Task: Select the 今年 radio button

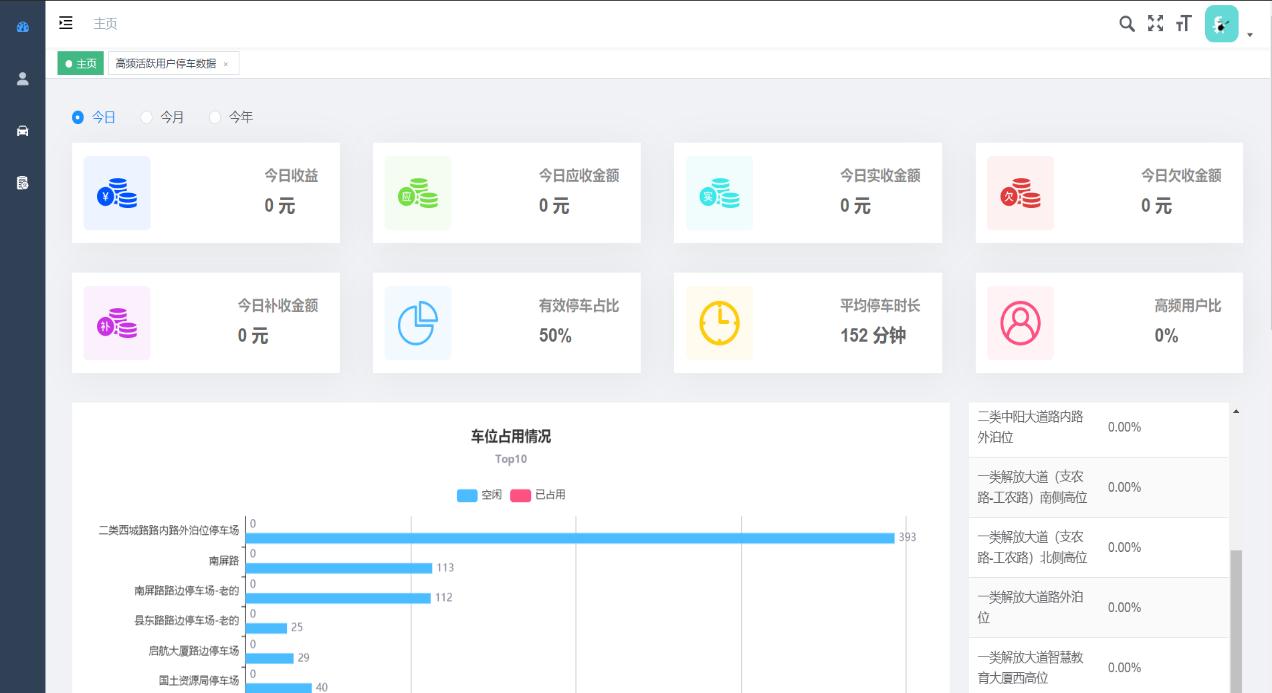Action: (x=215, y=117)
